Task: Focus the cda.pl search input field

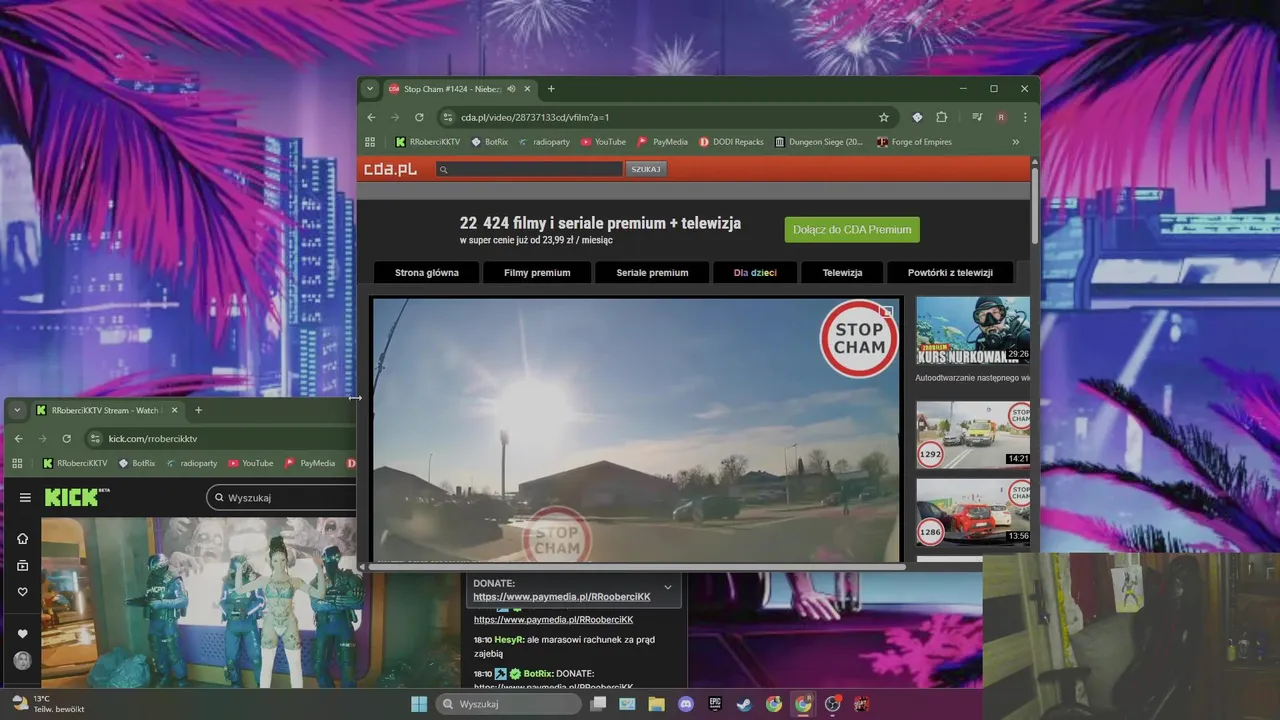Action: 530,169
